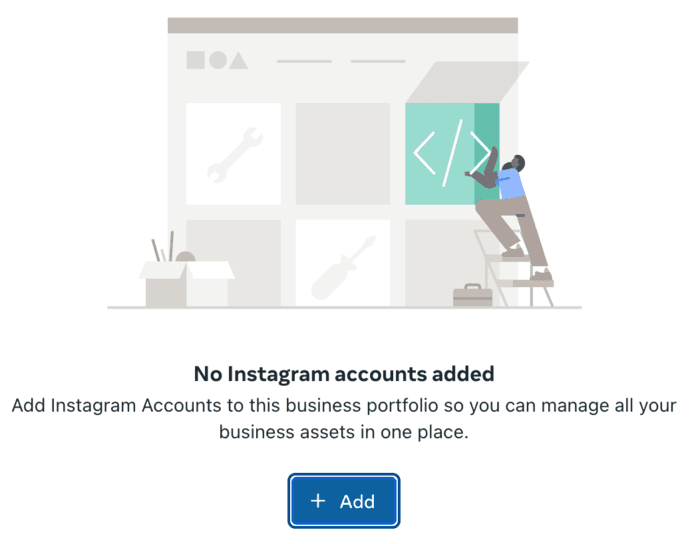Viewport: 700px width, 544px height.
Task: Click the wrench icon tile in illustration
Action: click(233, 153)
